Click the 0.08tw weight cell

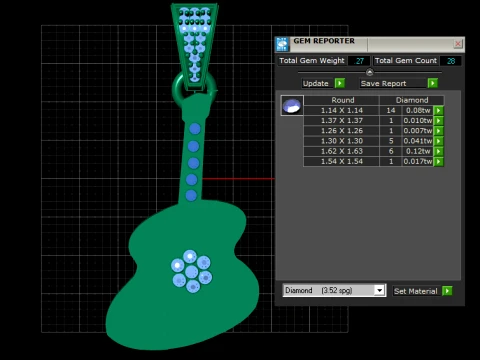click(418, 110)
